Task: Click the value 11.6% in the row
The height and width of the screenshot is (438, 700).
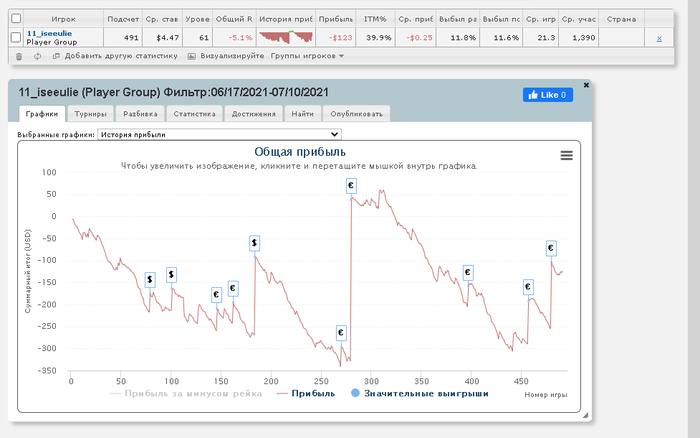Action: (x=506, y=38)
